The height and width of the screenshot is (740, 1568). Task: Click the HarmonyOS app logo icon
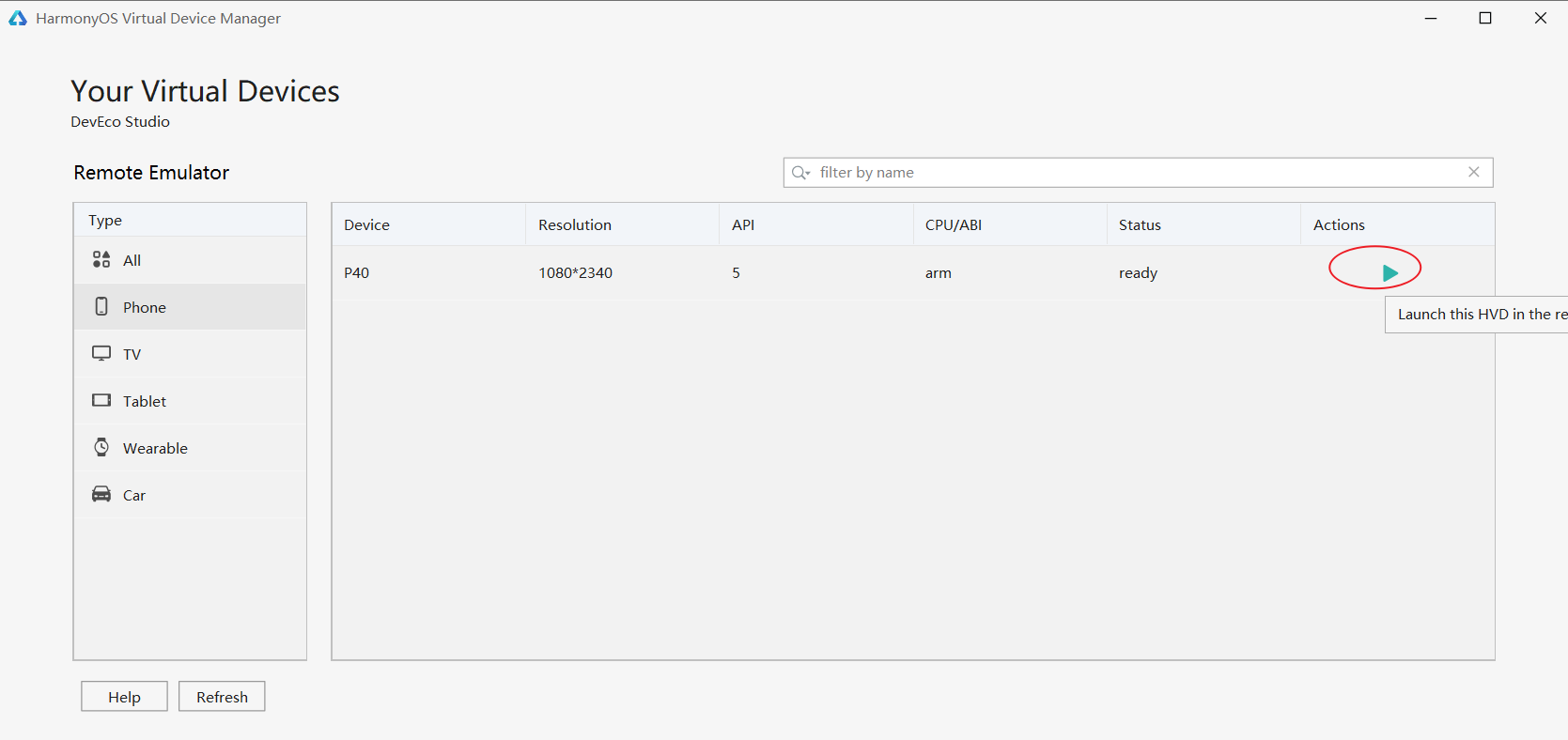coord(18,18)
